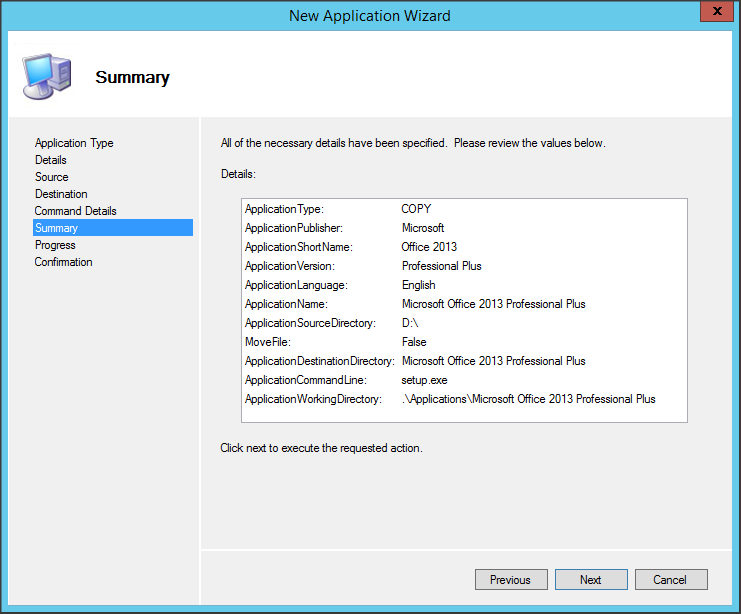The width and height of the screenshot is (741, 614).
Task: Jump to the Destination step
Action: click(61, 194)
